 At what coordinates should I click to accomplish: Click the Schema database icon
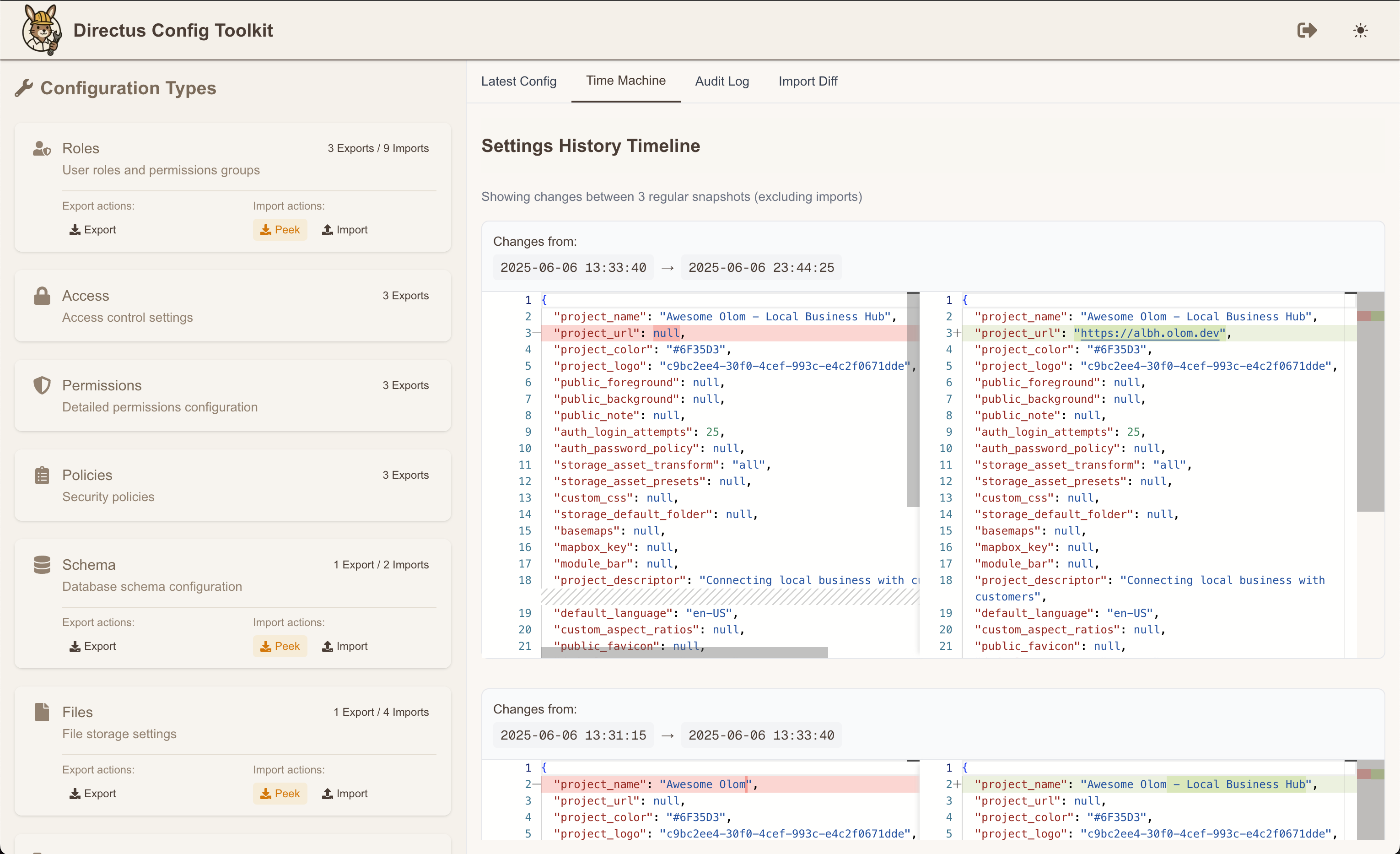coord(42,565)
